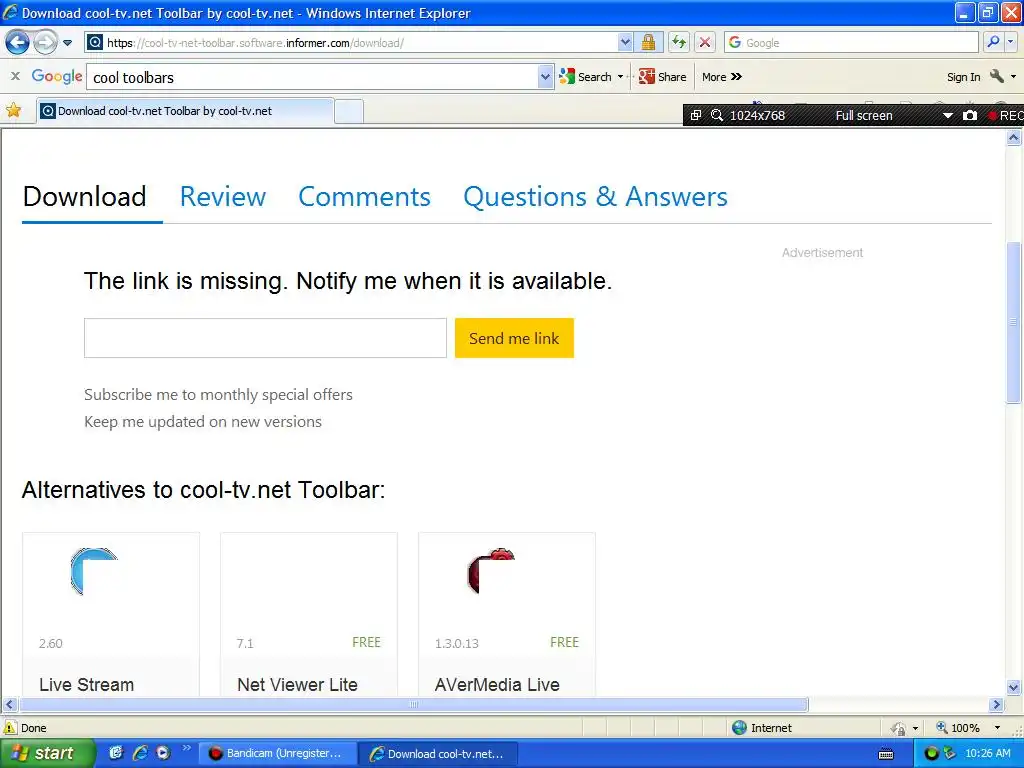
Task: Click the vertical scrollbar up arrow
Action: coord(1014,138)
